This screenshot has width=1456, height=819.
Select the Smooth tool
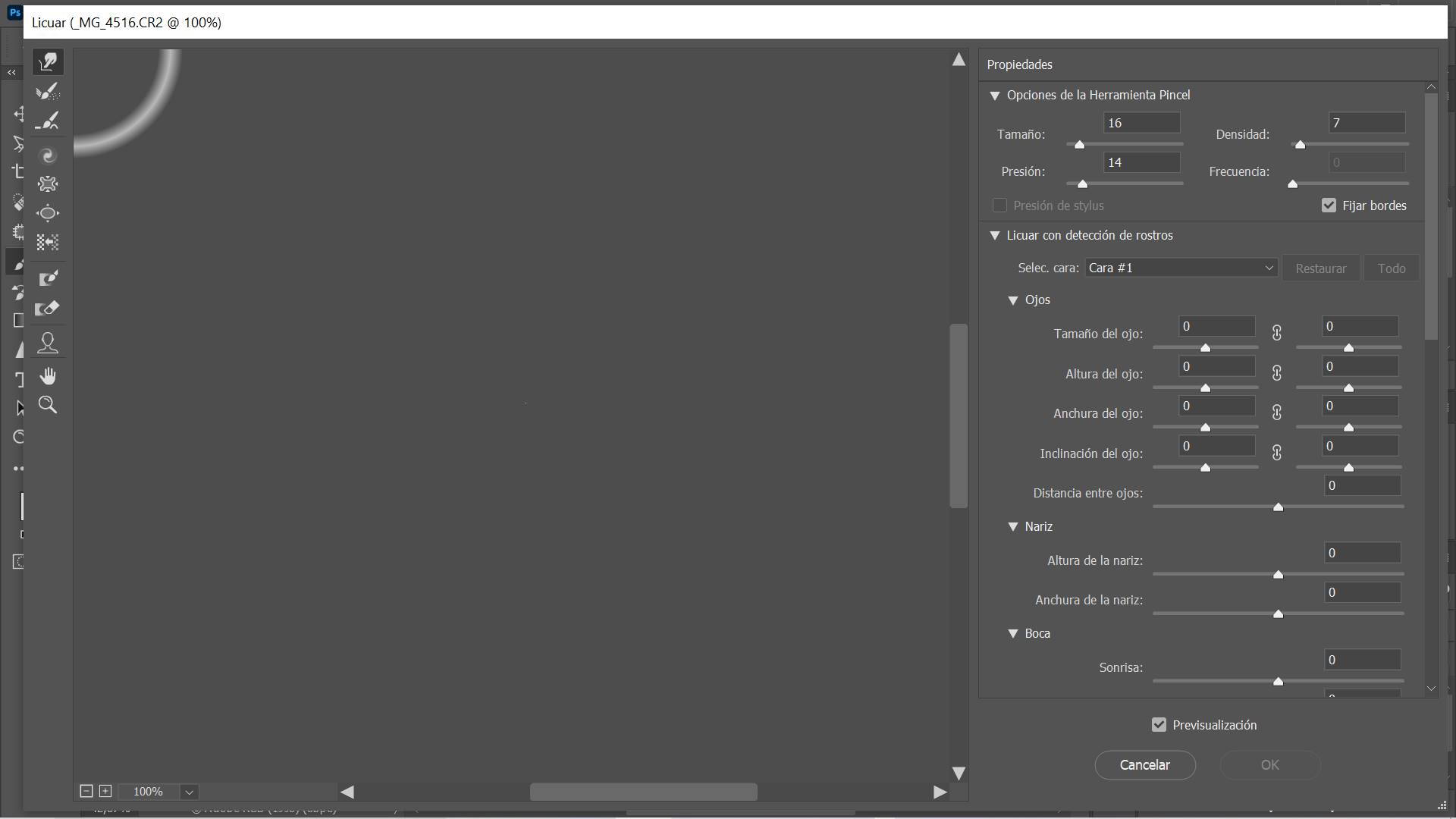[x=48, y=121]
